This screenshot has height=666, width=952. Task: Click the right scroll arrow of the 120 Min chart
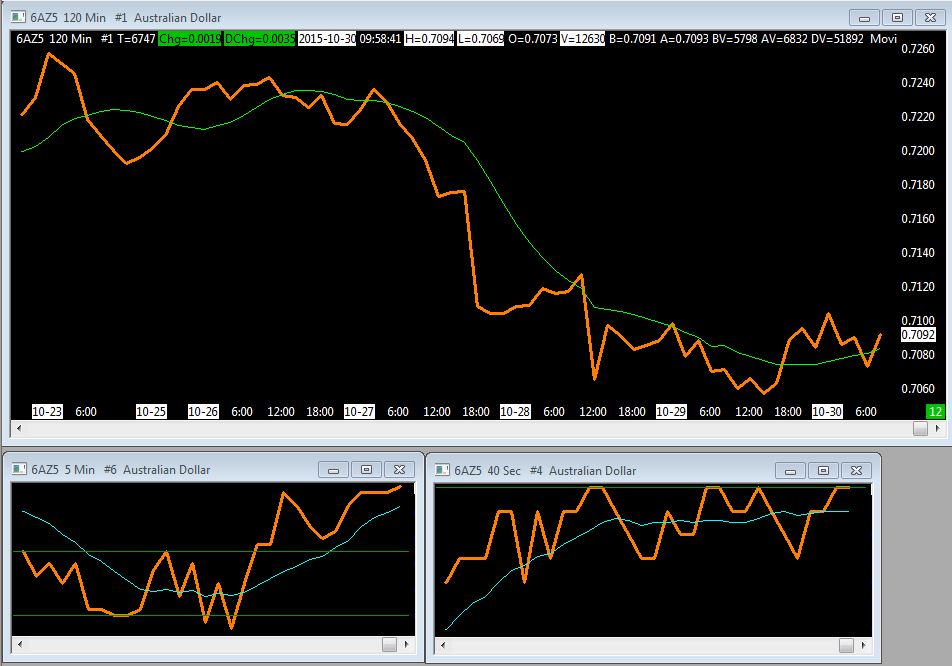[x=937, y=429]
